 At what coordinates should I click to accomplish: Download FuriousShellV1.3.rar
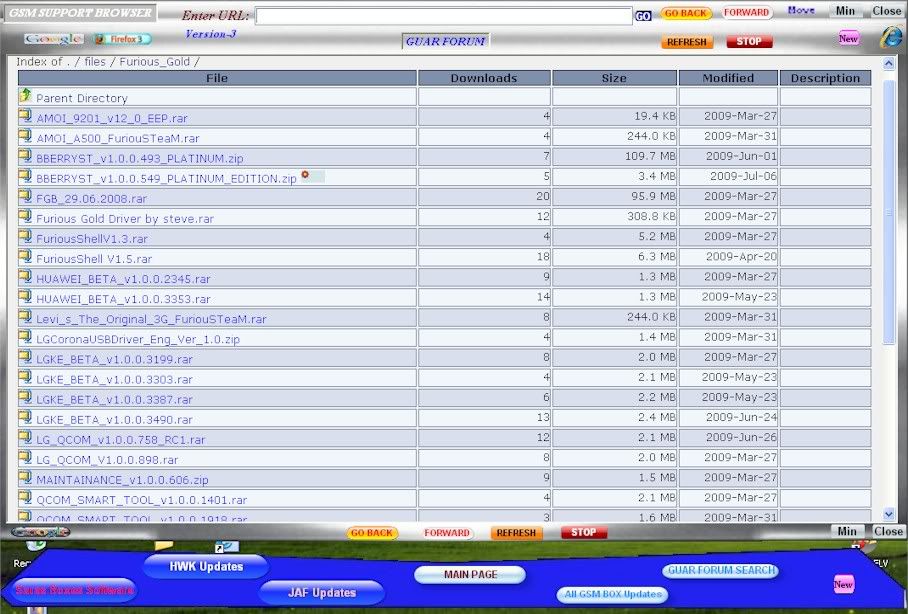(x=91, y=239)
